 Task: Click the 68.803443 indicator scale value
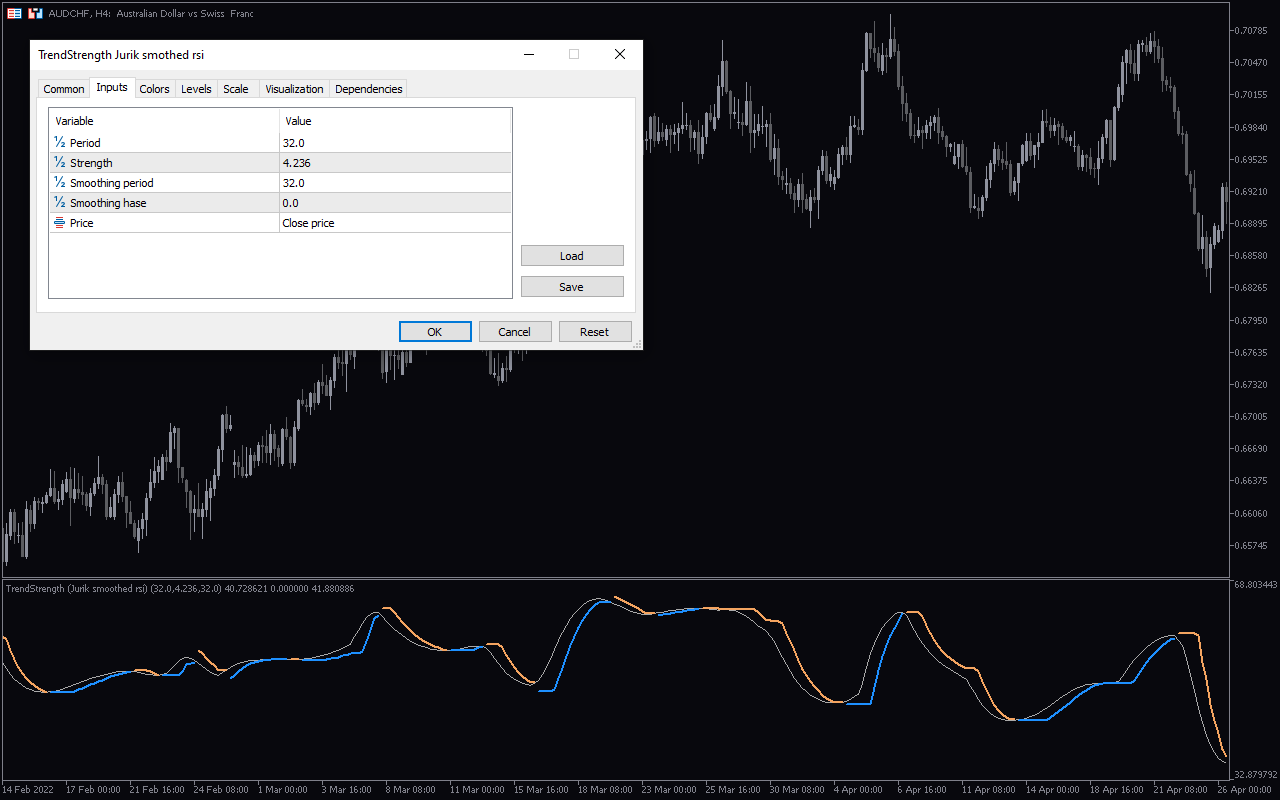click(1256, 585)
